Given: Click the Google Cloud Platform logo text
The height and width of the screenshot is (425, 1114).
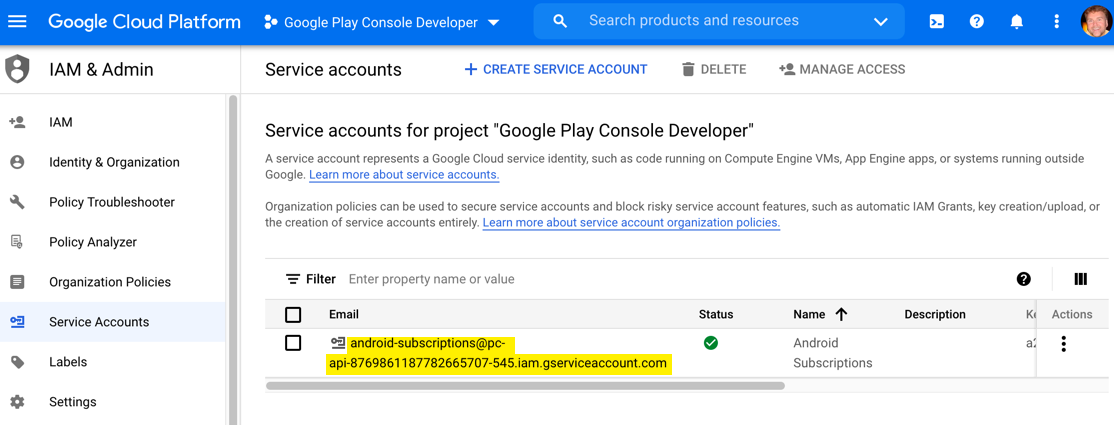Looking at the screenshot, I should tap(144, 22).
